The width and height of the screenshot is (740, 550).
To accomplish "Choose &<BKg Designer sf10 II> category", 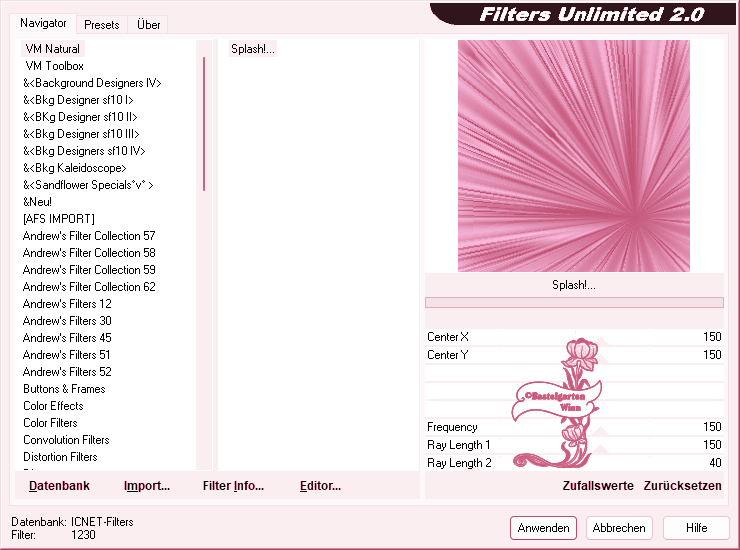I will [x=80, y=117].
